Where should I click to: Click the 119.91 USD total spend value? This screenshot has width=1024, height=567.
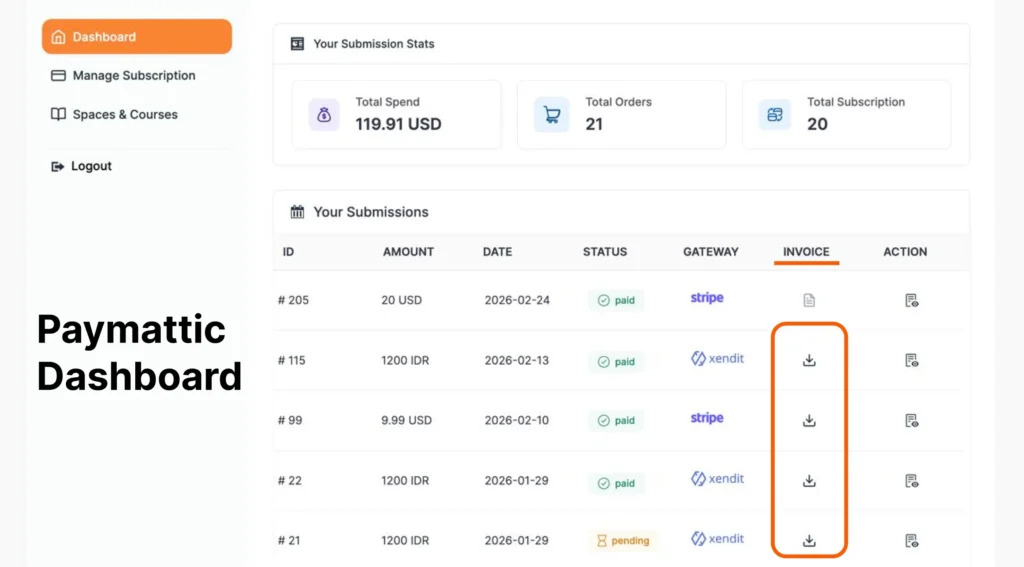coord(398,124)
